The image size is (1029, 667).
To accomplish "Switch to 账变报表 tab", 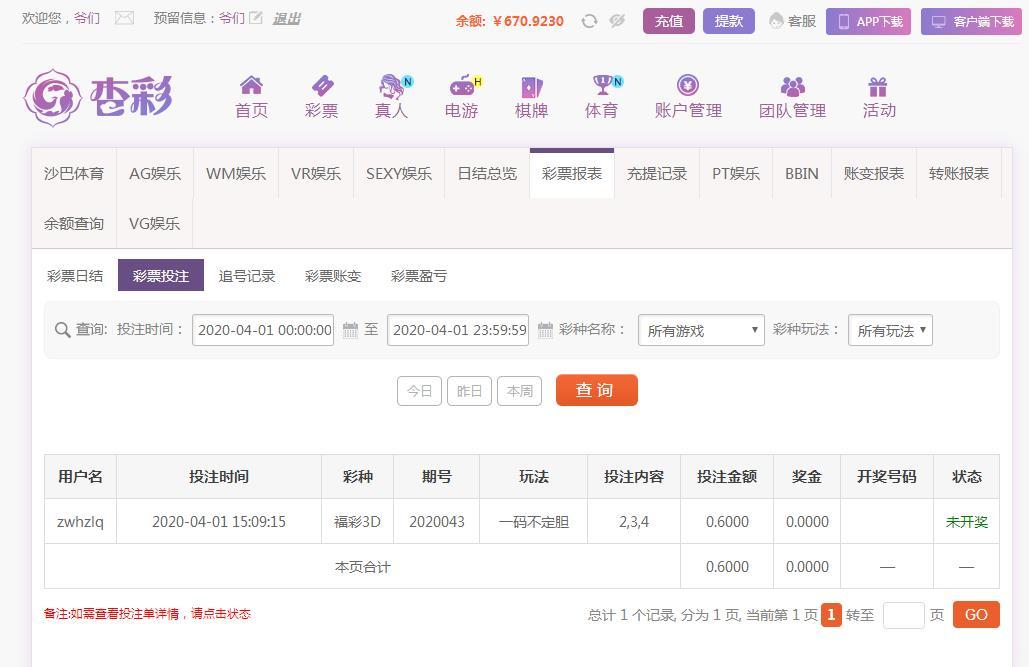I will [874, 173].
